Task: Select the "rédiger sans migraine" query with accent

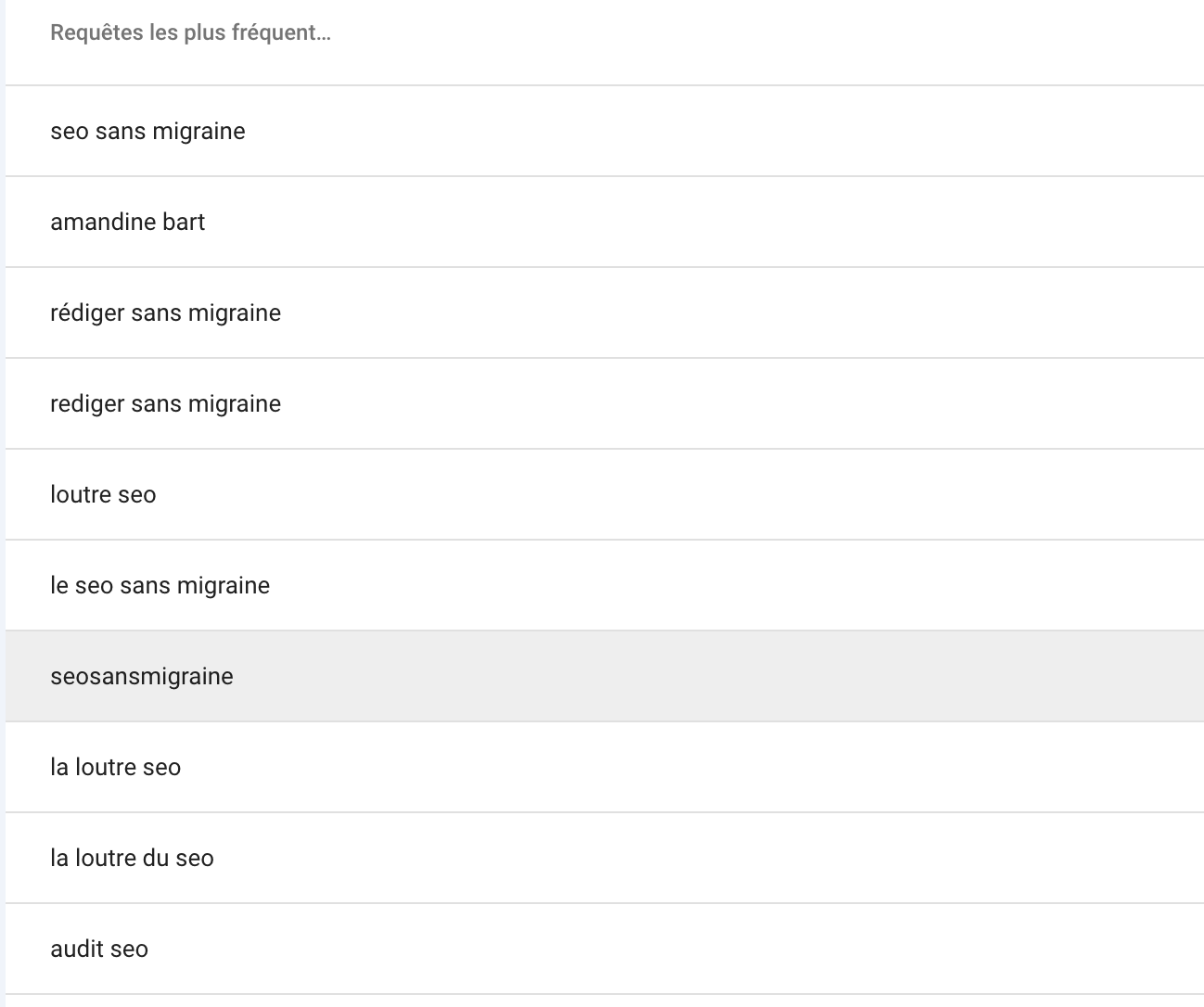Action: [x=605, y=312]
